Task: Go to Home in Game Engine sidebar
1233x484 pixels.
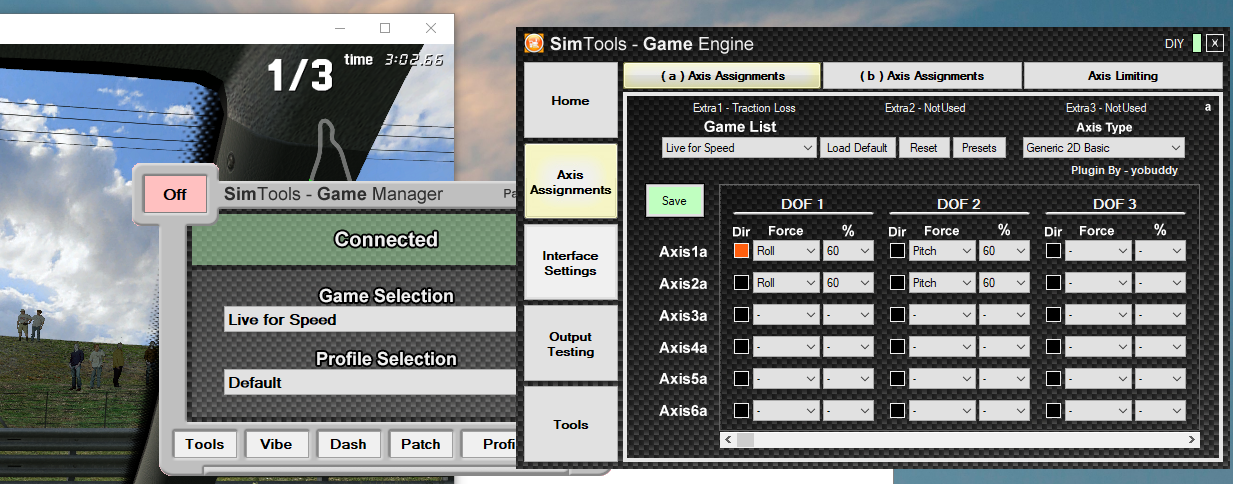Action: tap(571, 101)
